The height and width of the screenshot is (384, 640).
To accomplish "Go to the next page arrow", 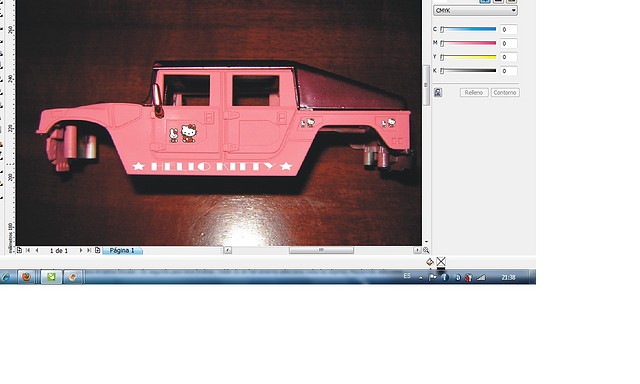I will [x=80, y=250].
